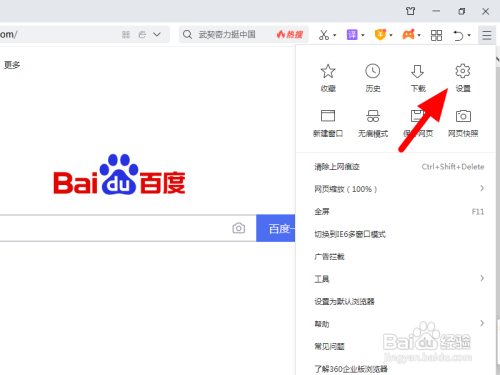Image resolution: width=500 pixels, height=375 pixels.
Task: Click the camera icon in Baidu search box
Action: tap(238, 228)
